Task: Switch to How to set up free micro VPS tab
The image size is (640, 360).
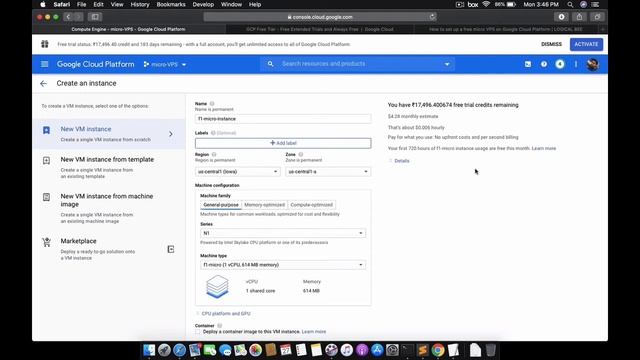Action: tap(506, 29)
